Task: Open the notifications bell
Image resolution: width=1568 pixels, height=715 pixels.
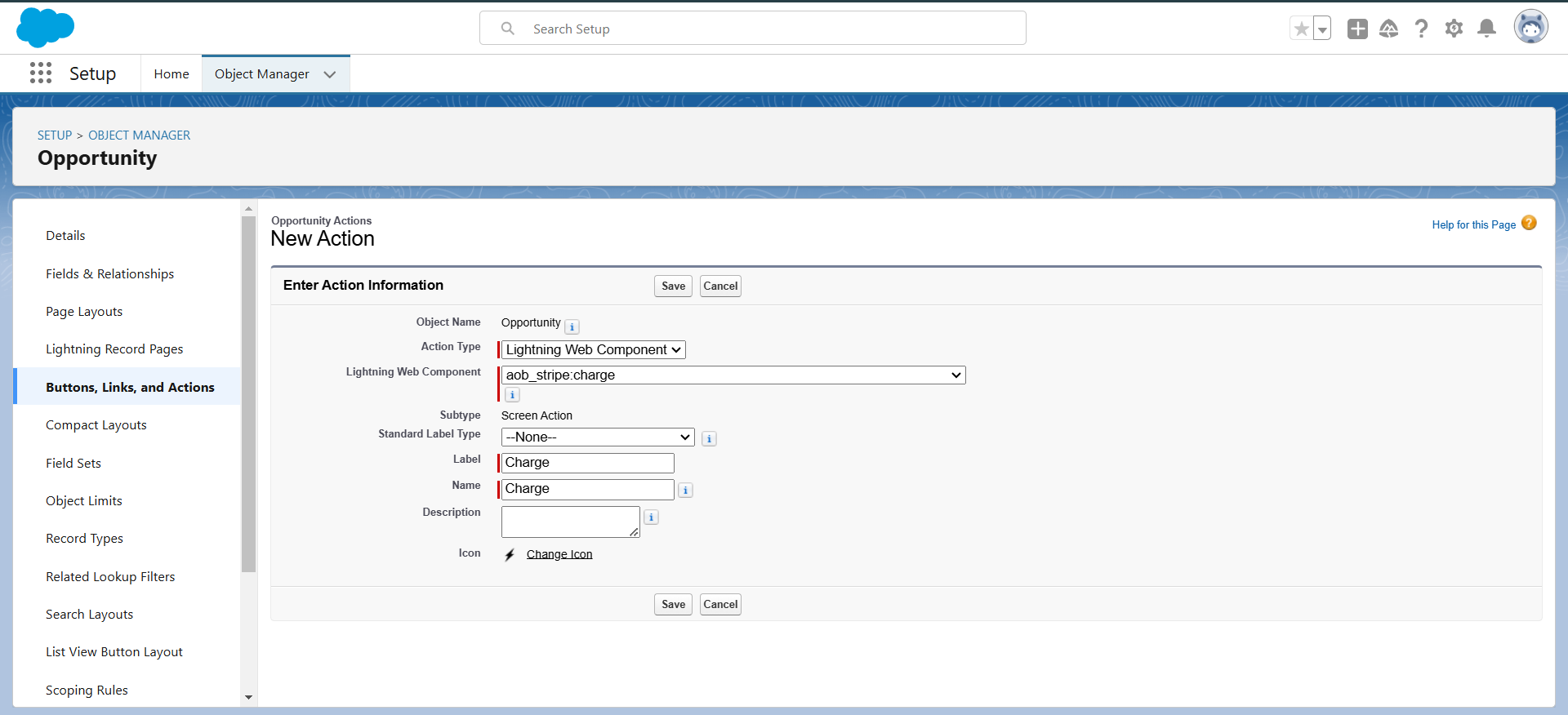Action: [1487, 29]
